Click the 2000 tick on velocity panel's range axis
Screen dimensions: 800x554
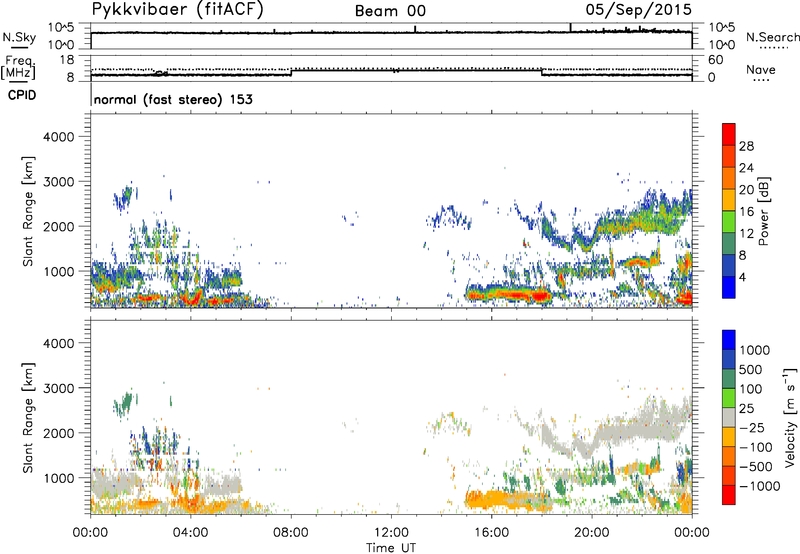tap(59, 433)
